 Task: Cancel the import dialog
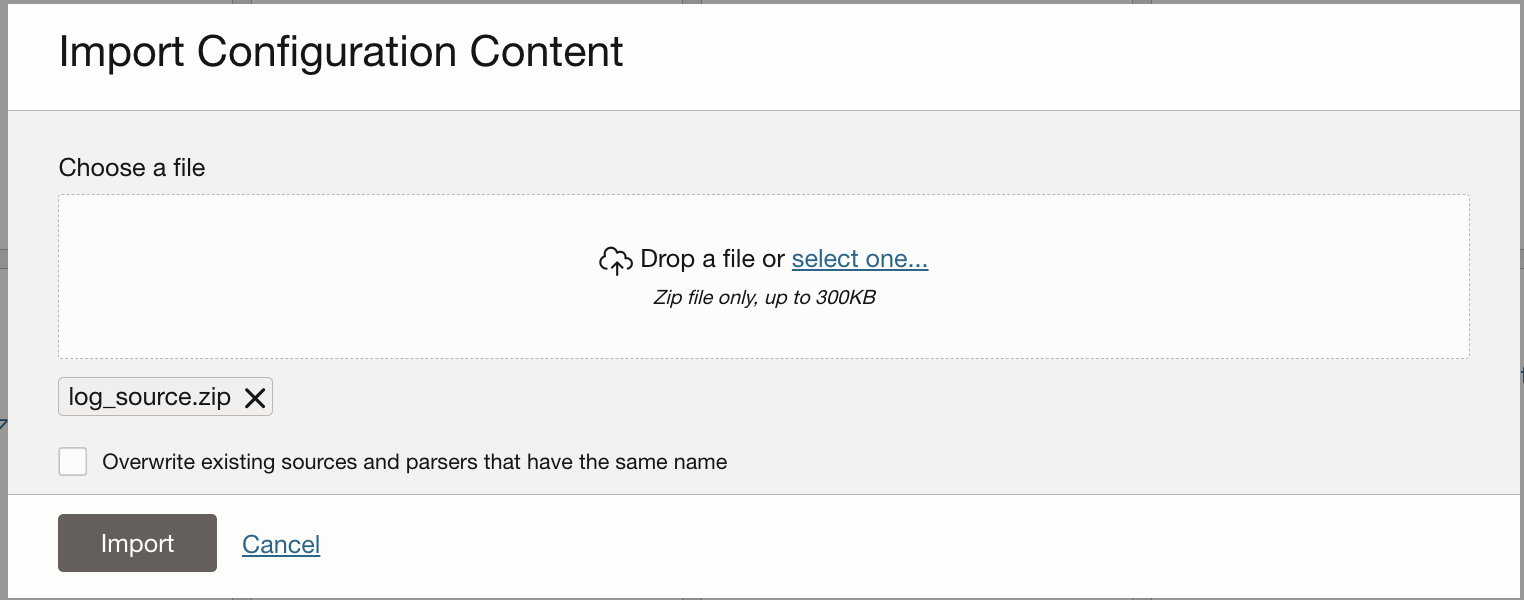[281, 544]
